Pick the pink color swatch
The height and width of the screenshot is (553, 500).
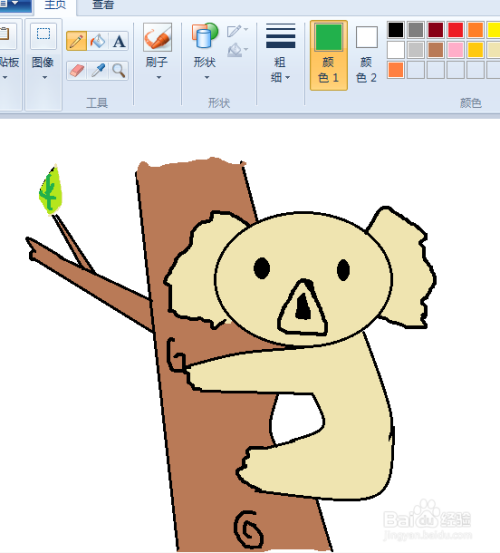pos(456,50)
